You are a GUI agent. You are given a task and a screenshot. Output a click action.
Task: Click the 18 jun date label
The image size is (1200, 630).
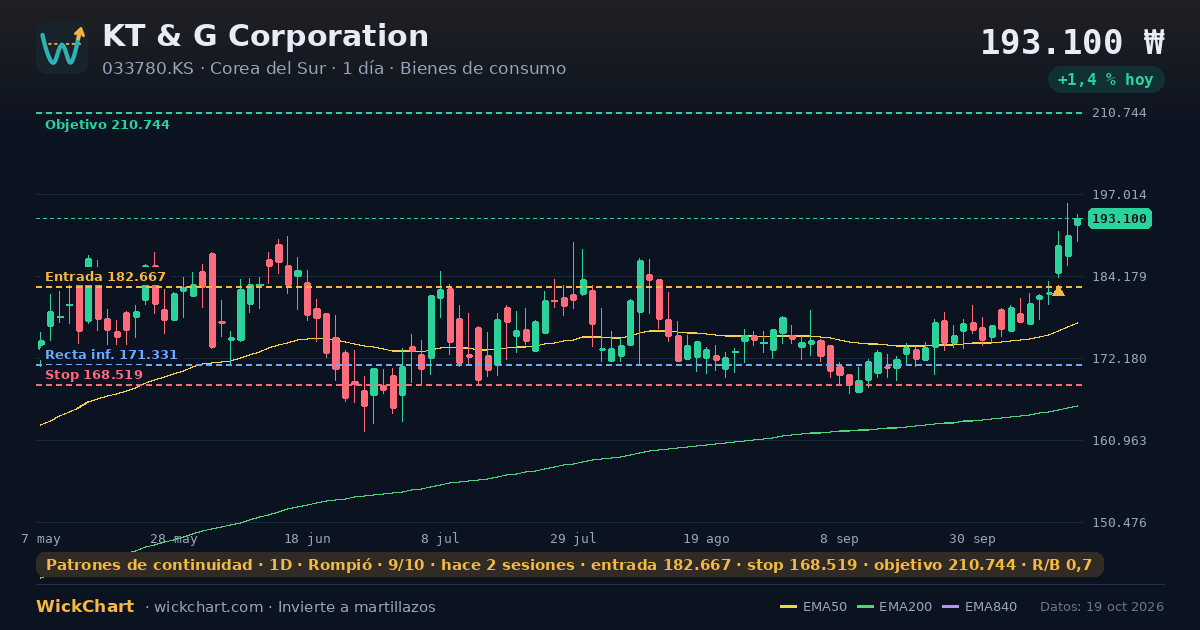point(307,539)
